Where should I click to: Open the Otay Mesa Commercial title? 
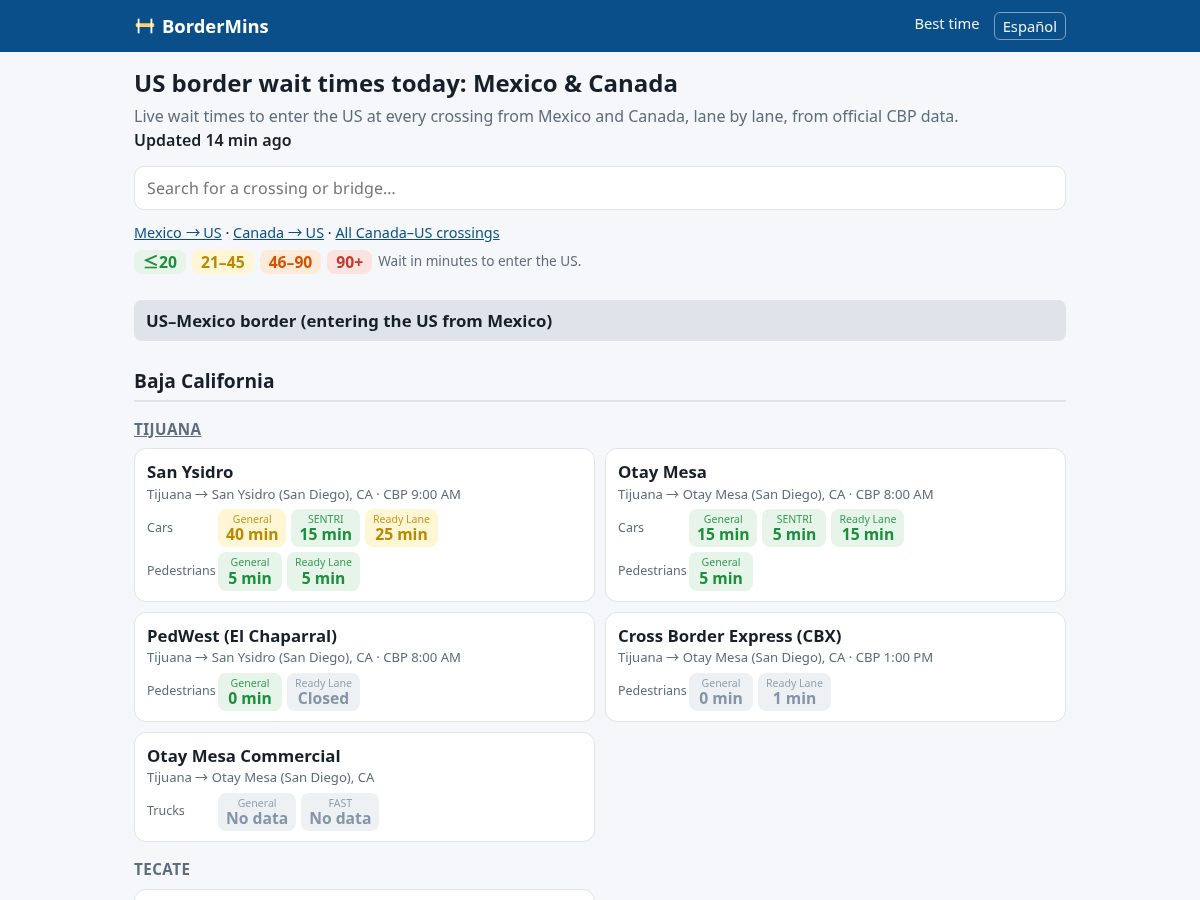(x=244, y=756)
